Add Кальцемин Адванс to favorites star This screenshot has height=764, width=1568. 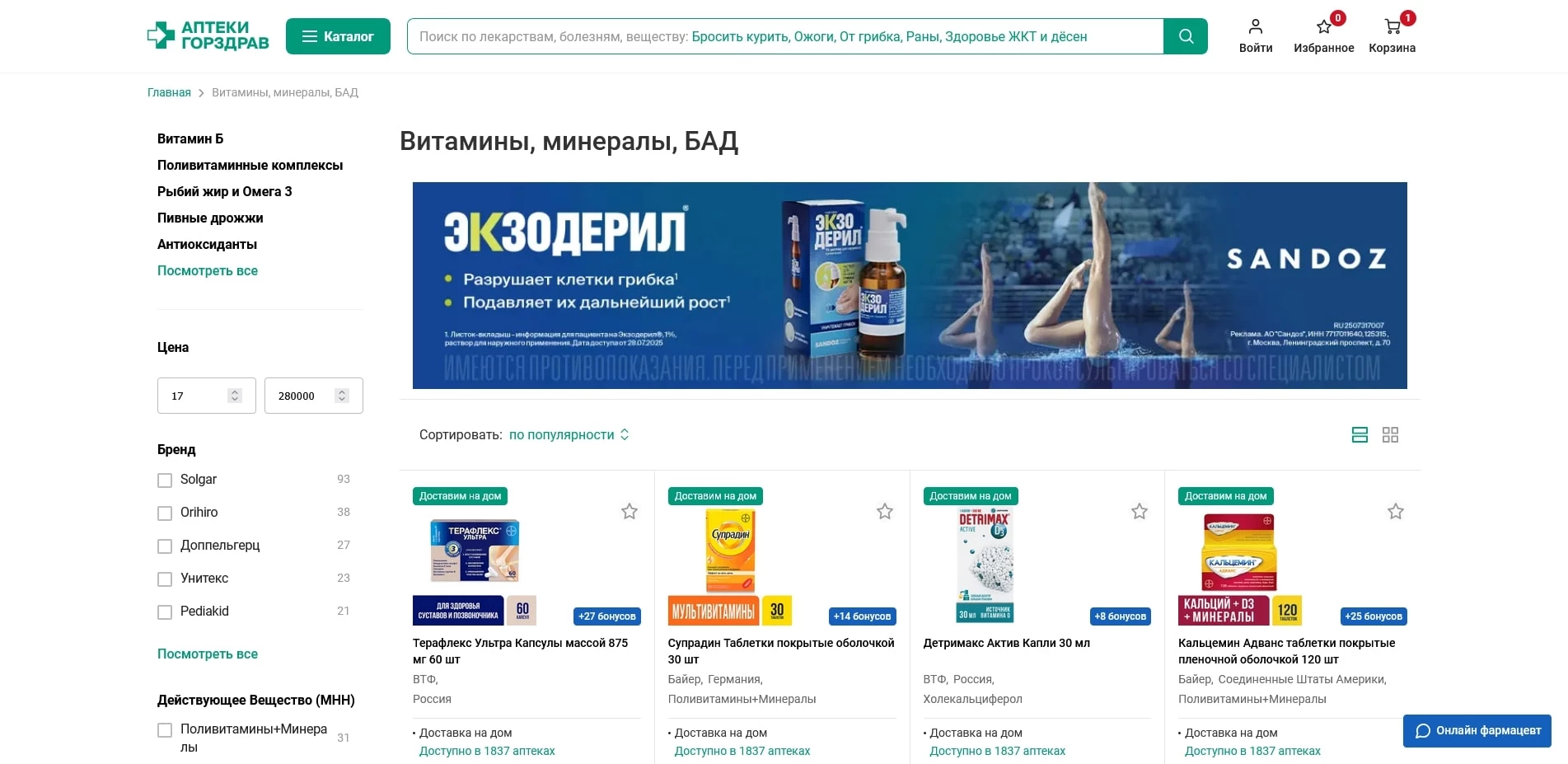click(1396, 512)
